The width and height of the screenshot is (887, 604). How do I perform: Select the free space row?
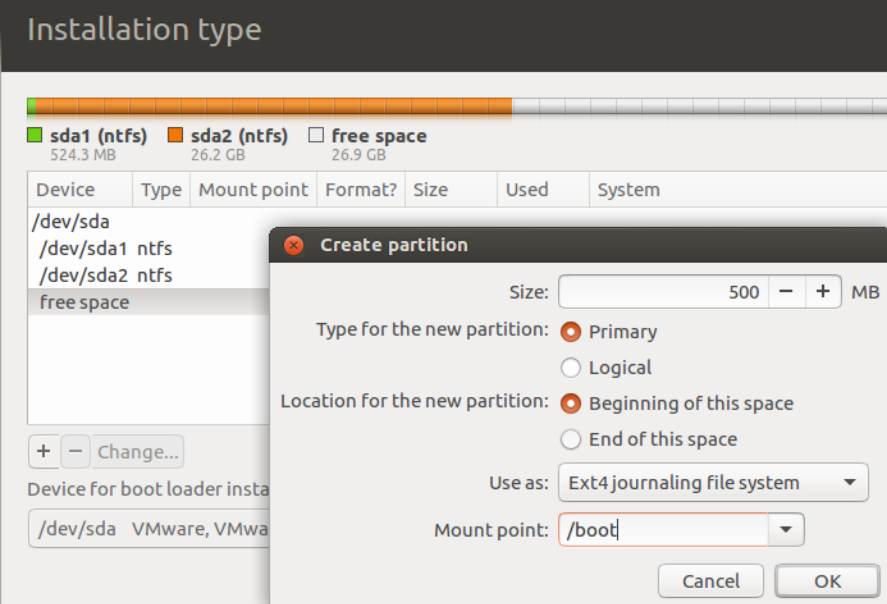pyautogui.click(x=149, y=302)
